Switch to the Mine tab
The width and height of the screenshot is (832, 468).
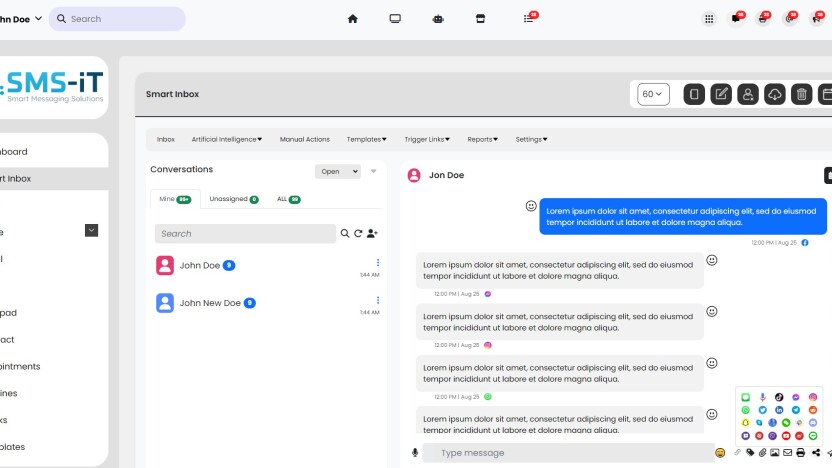point(175,199)
